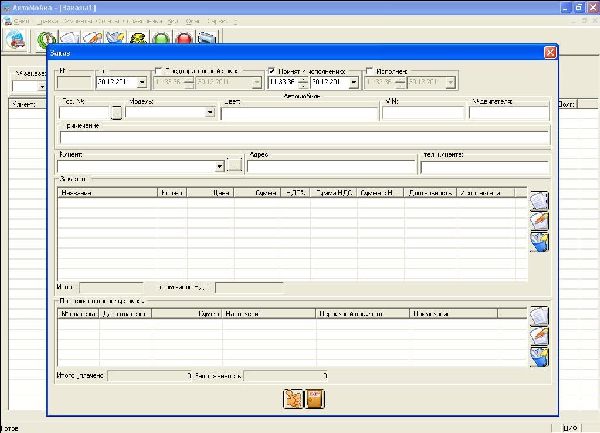600x433 pixels.
Task: Focus the 'Адрес' text field
Action: 330,167
